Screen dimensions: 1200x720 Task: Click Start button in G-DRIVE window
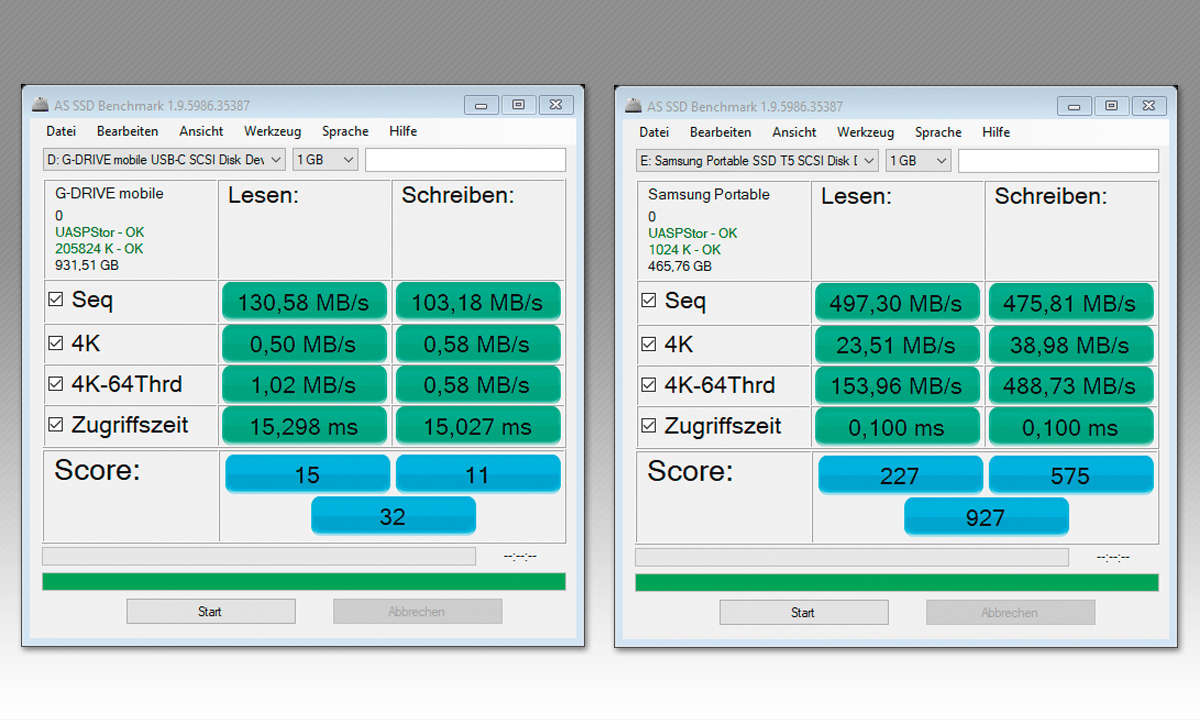(x=210, y=611)
